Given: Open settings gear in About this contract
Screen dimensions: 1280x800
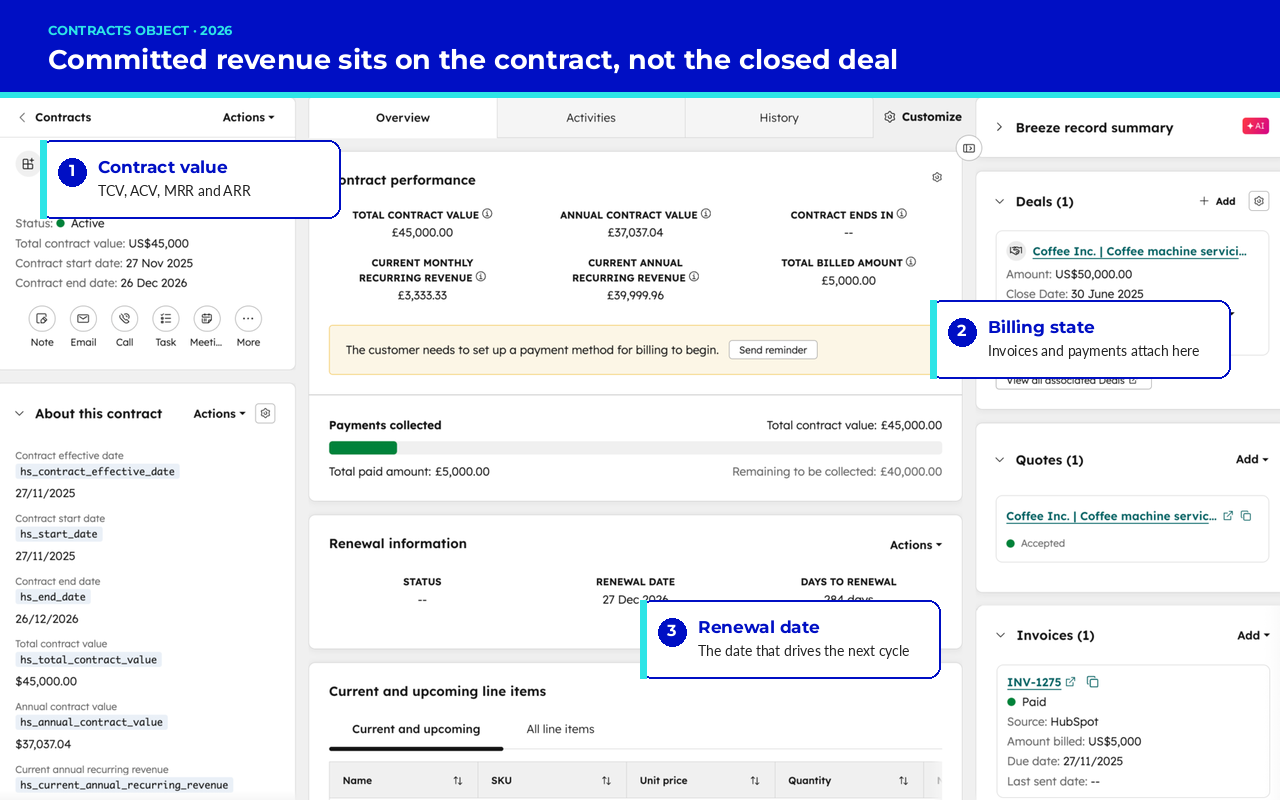Looking at the screenshot, I should [x=265, y=413].
